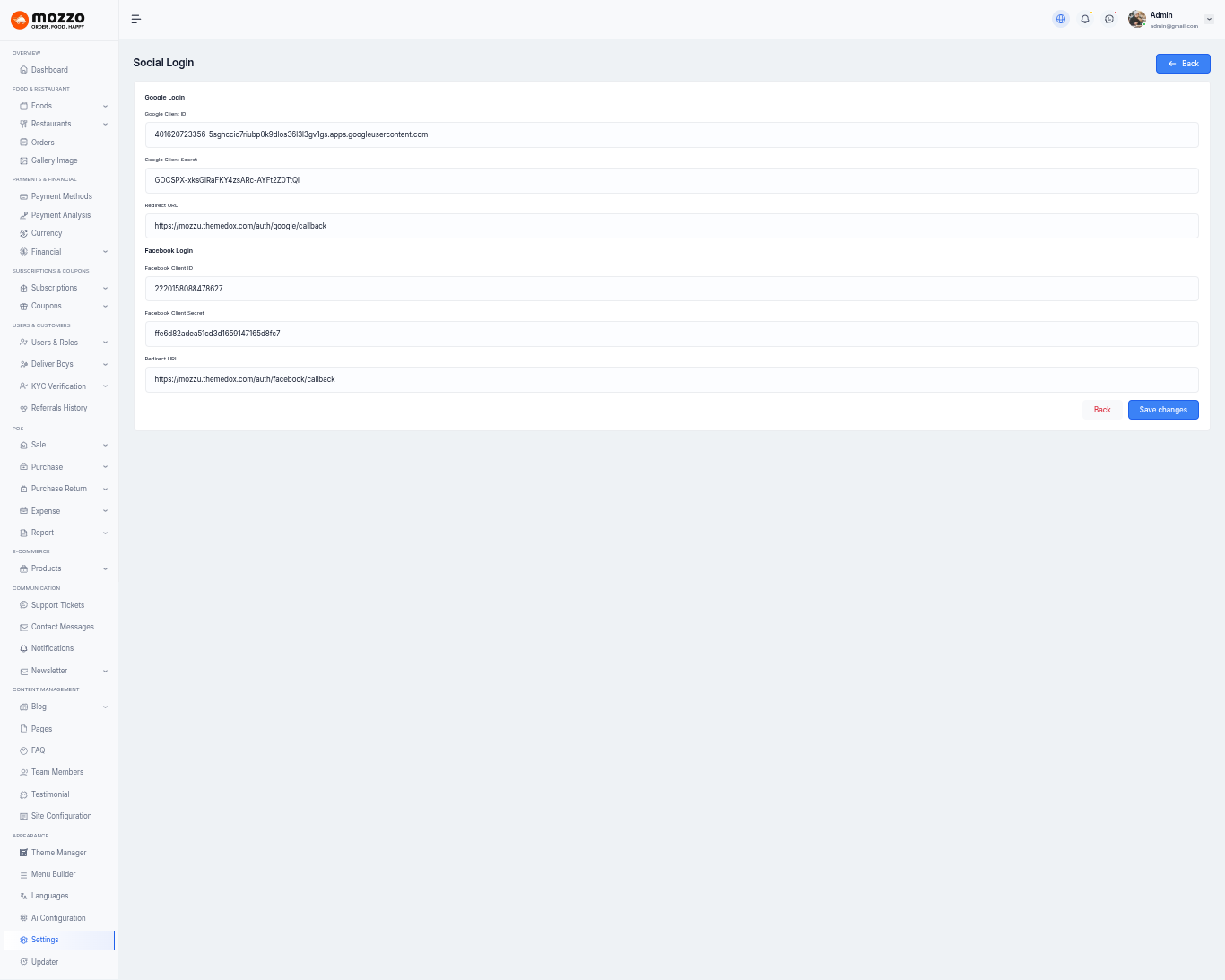Click the Admin profile avatar
Viewport: 1225px width, 980px height.
1137,19
